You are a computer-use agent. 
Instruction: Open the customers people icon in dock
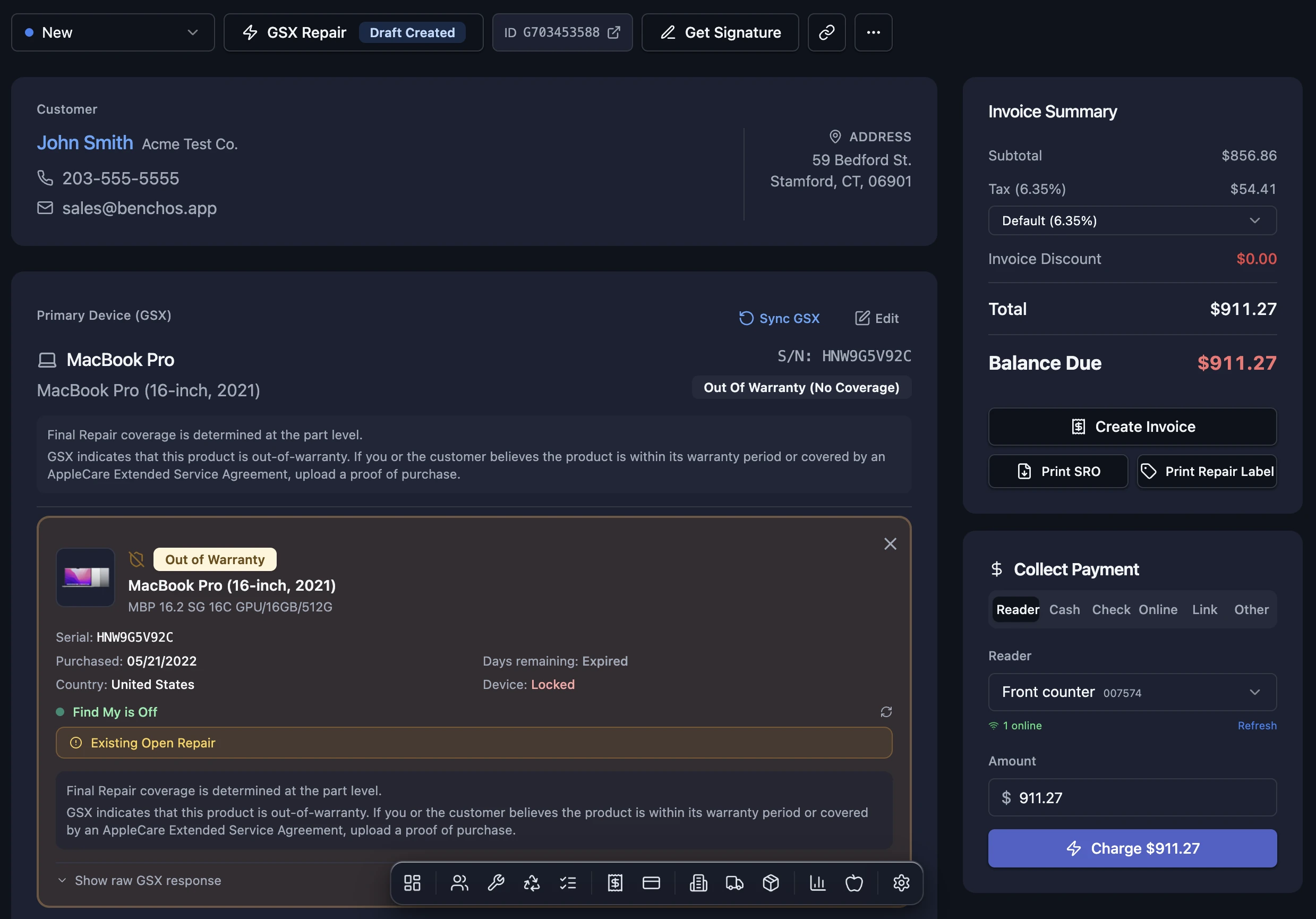click(x=460, y=883)
